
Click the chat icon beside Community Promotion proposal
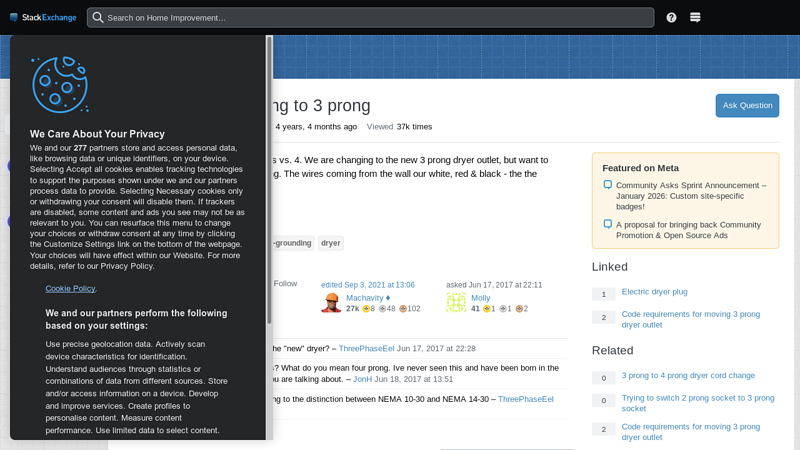point(607,225)
